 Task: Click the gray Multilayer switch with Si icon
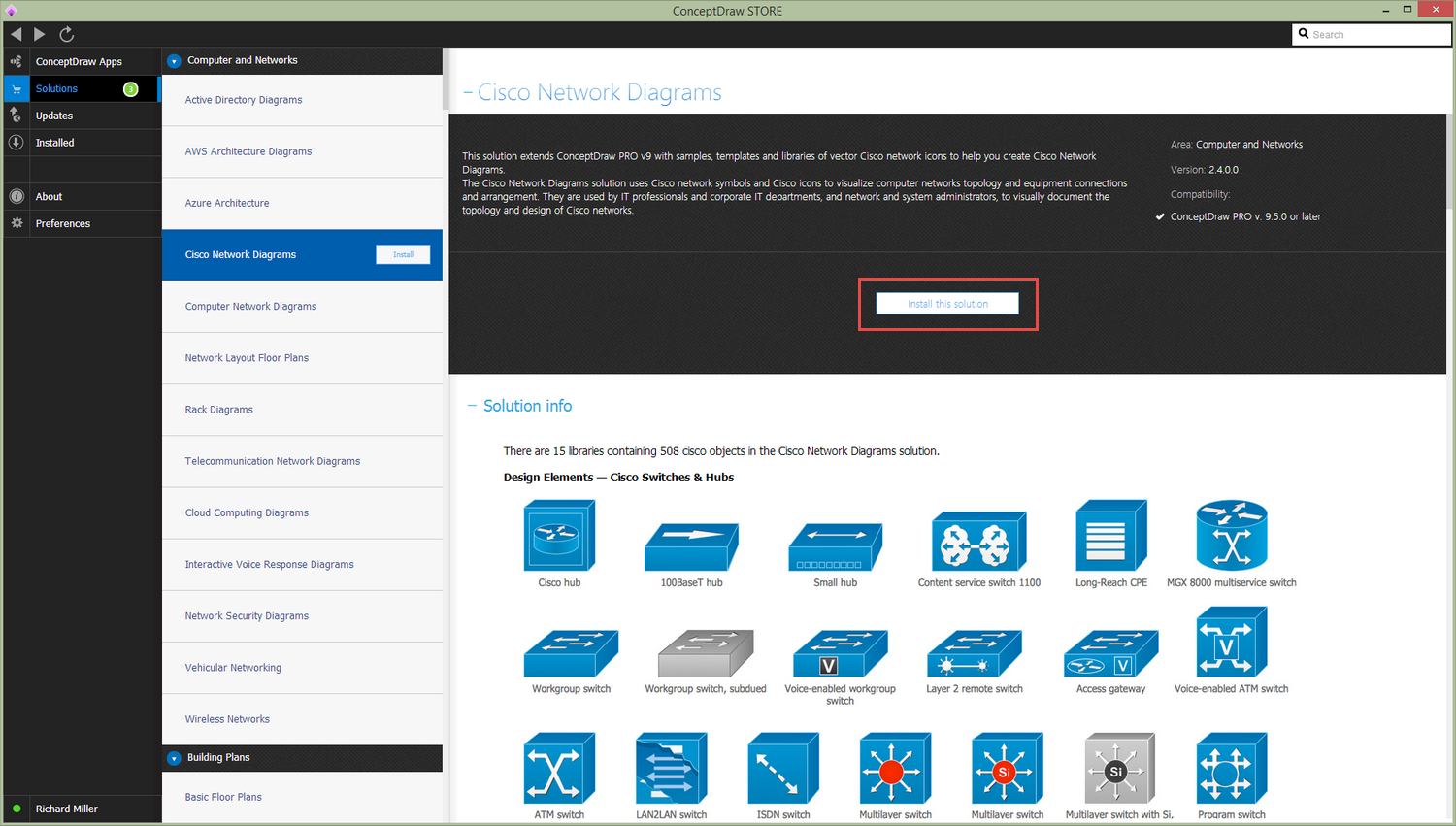pos(1119,769)
